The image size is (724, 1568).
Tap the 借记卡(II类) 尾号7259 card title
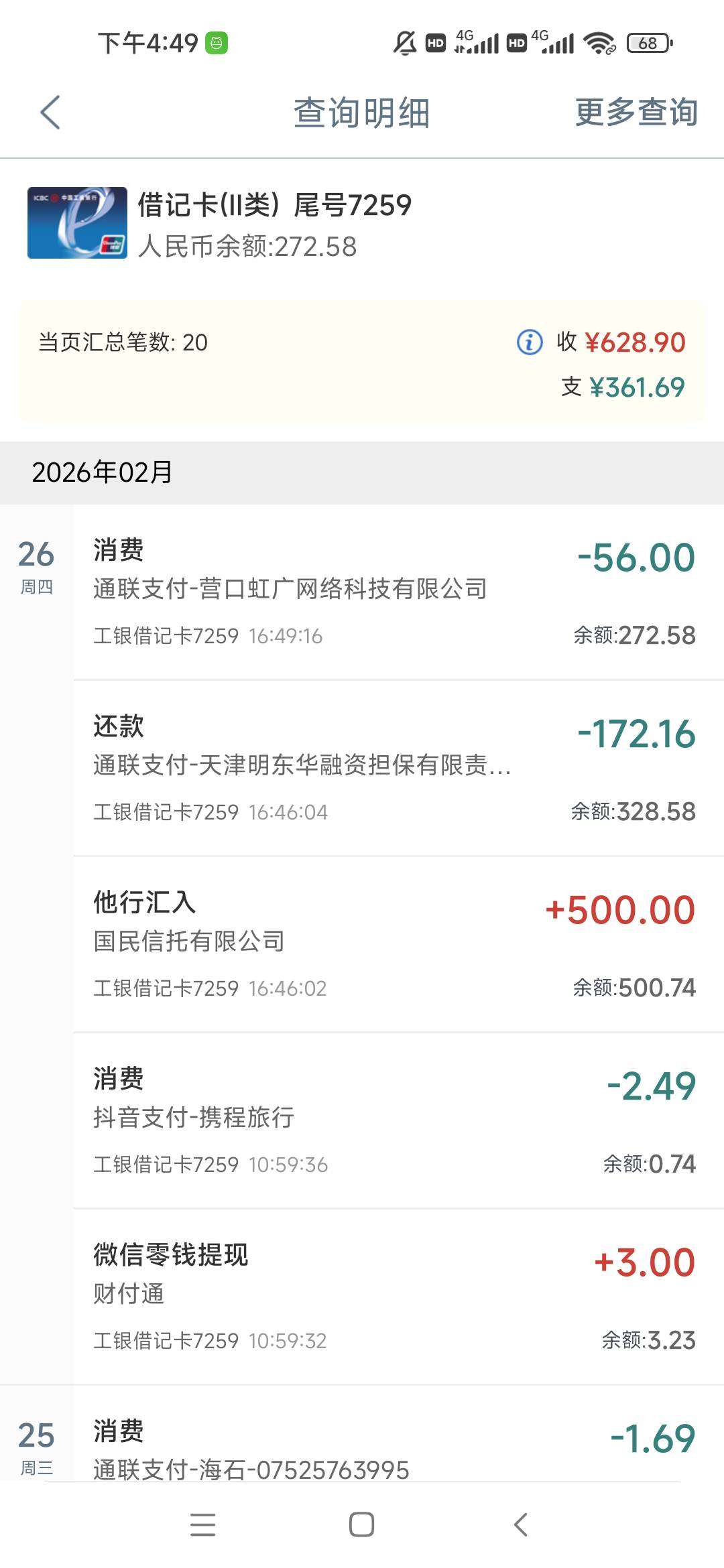[x=274, y=205]
